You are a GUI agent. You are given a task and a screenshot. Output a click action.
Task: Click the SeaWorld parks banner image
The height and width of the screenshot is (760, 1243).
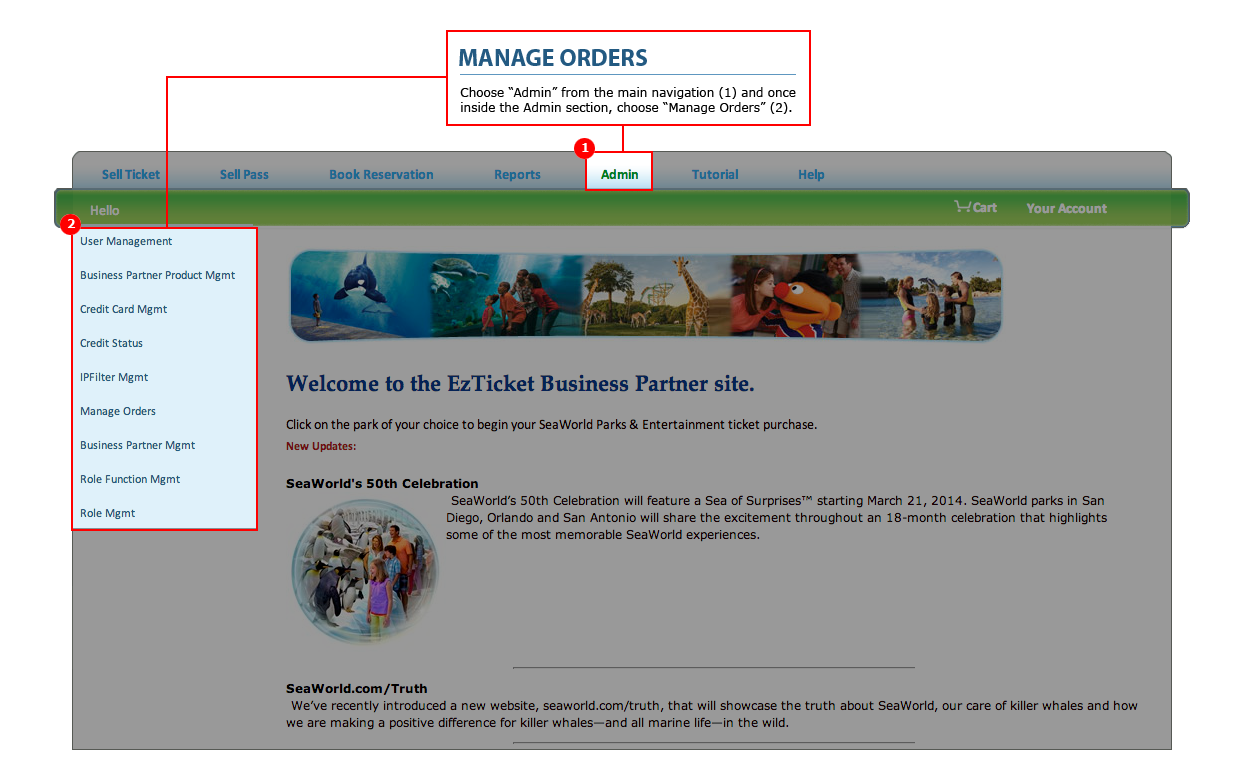pos(646,296)
